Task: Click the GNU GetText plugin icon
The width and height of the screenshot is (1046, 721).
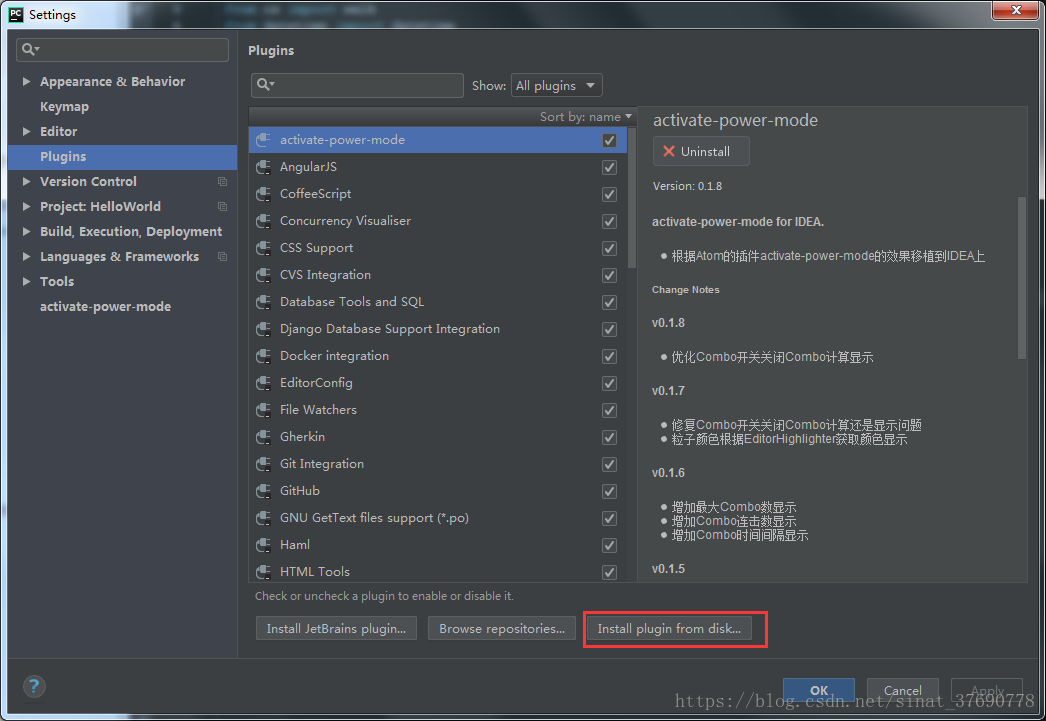Action: 263,518
